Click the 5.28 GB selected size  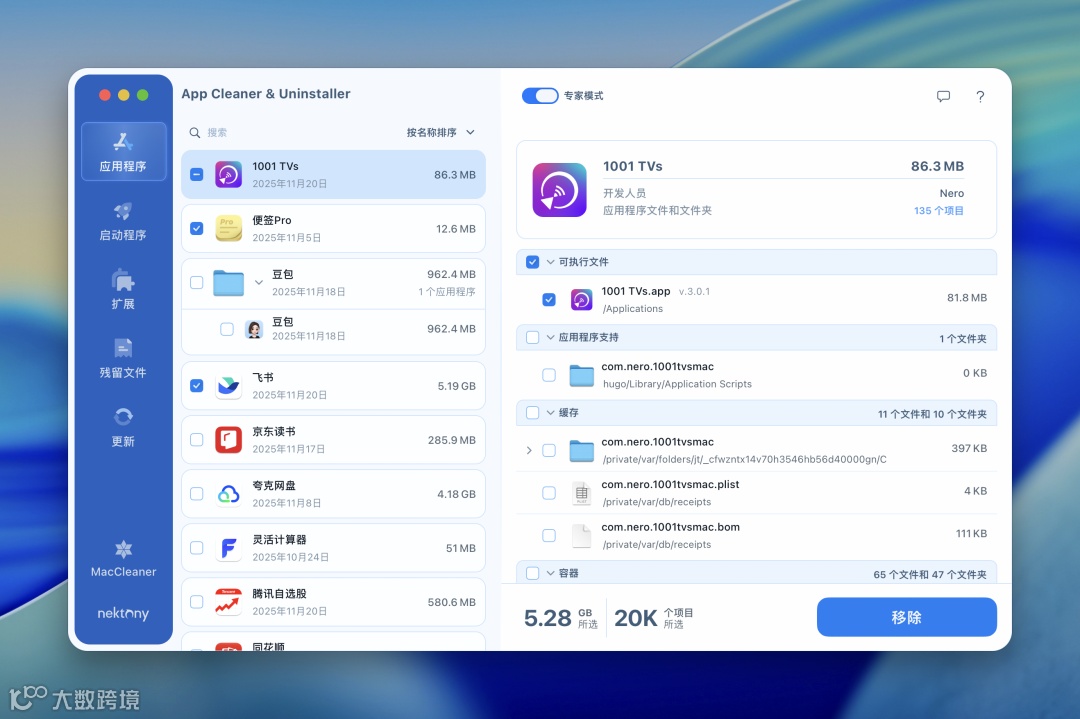point(561,618)
